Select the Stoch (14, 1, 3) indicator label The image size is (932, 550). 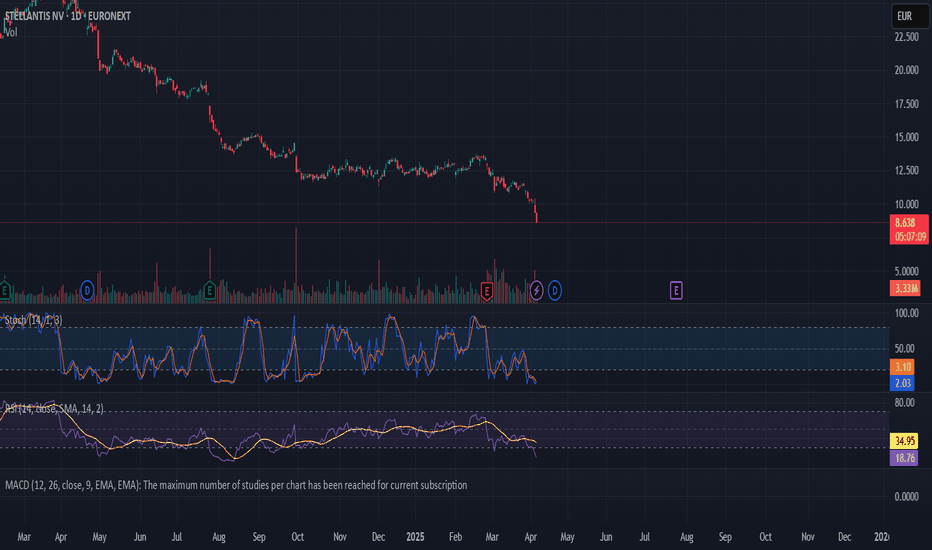click(x=33, y=320)
